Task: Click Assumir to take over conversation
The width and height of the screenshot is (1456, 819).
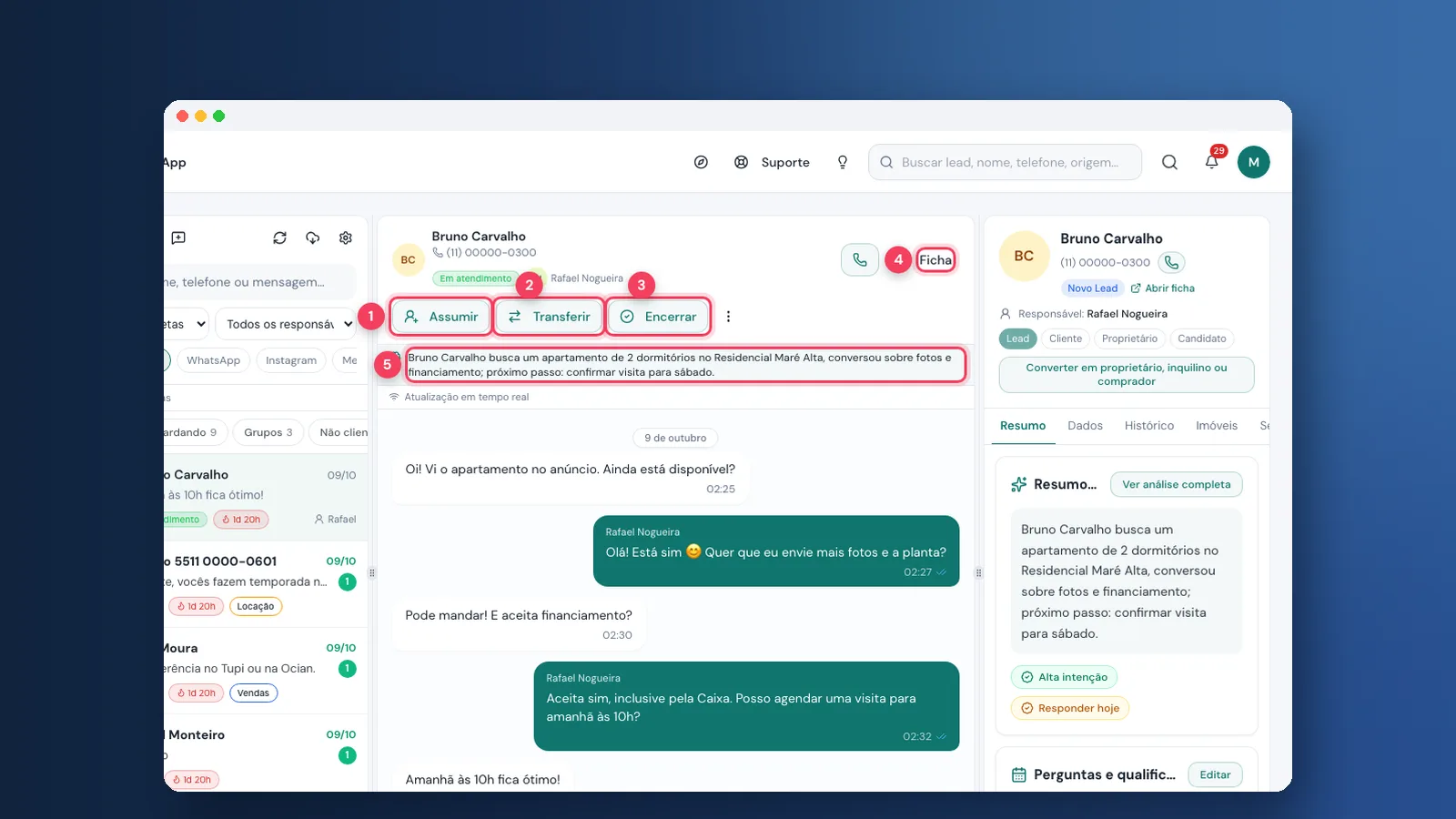Action: tap(441, 317)
